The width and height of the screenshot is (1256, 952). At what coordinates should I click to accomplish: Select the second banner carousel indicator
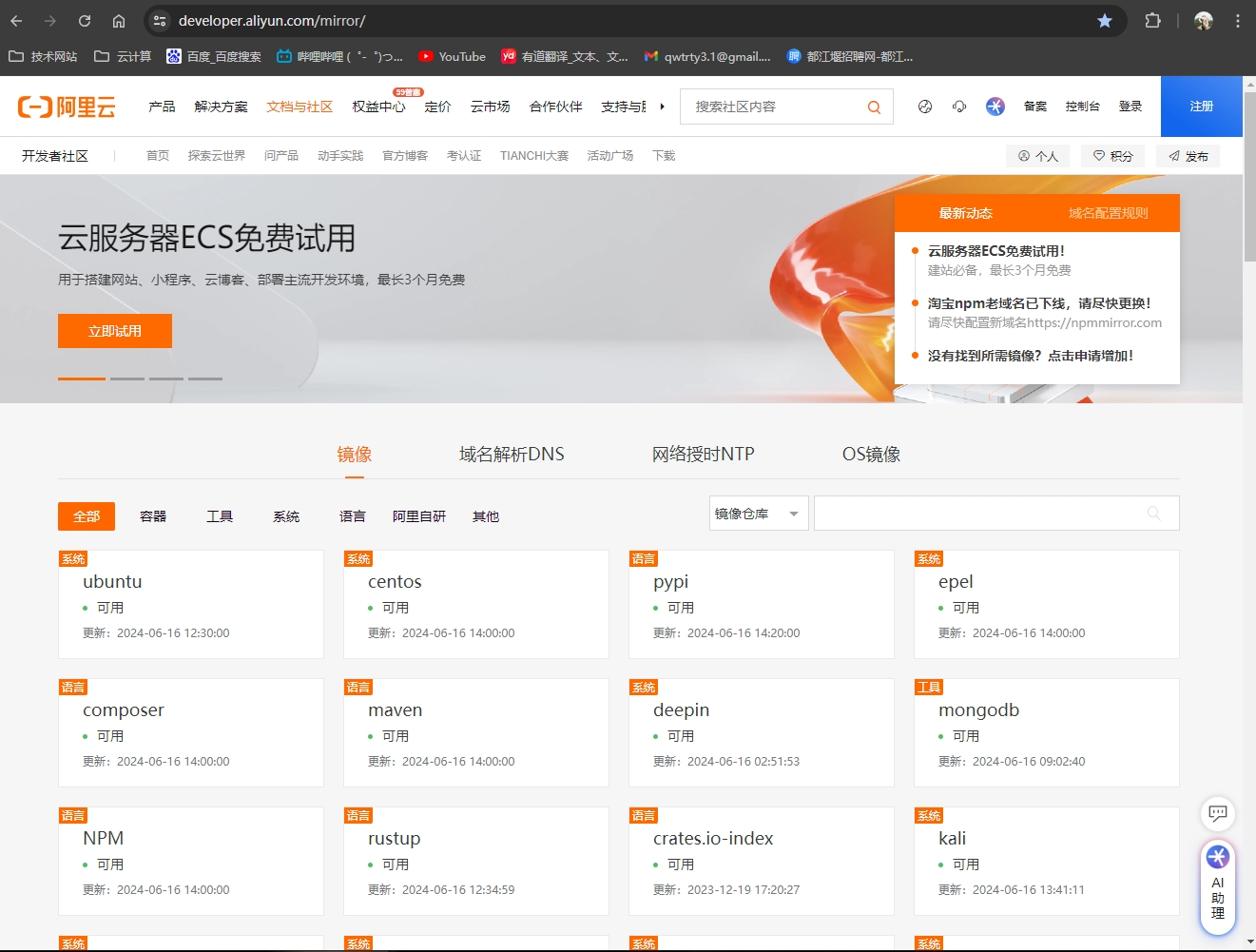[x=127, y=379]
